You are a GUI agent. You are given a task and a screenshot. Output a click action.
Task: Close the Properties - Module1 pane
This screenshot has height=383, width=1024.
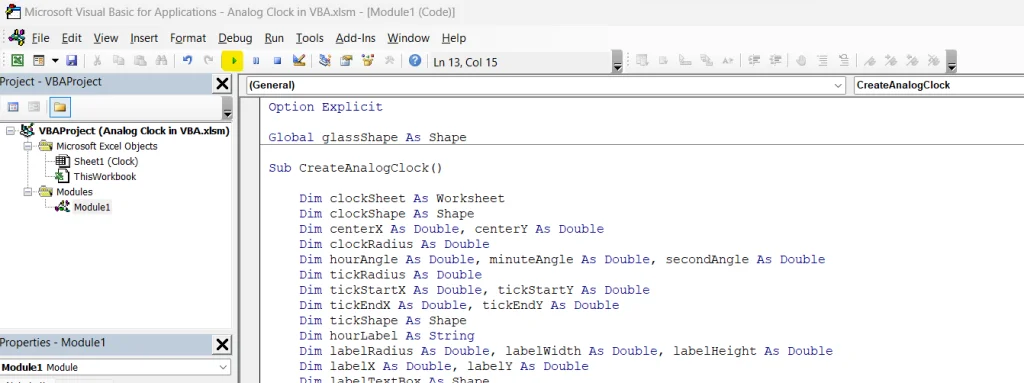tap(222, 344)
